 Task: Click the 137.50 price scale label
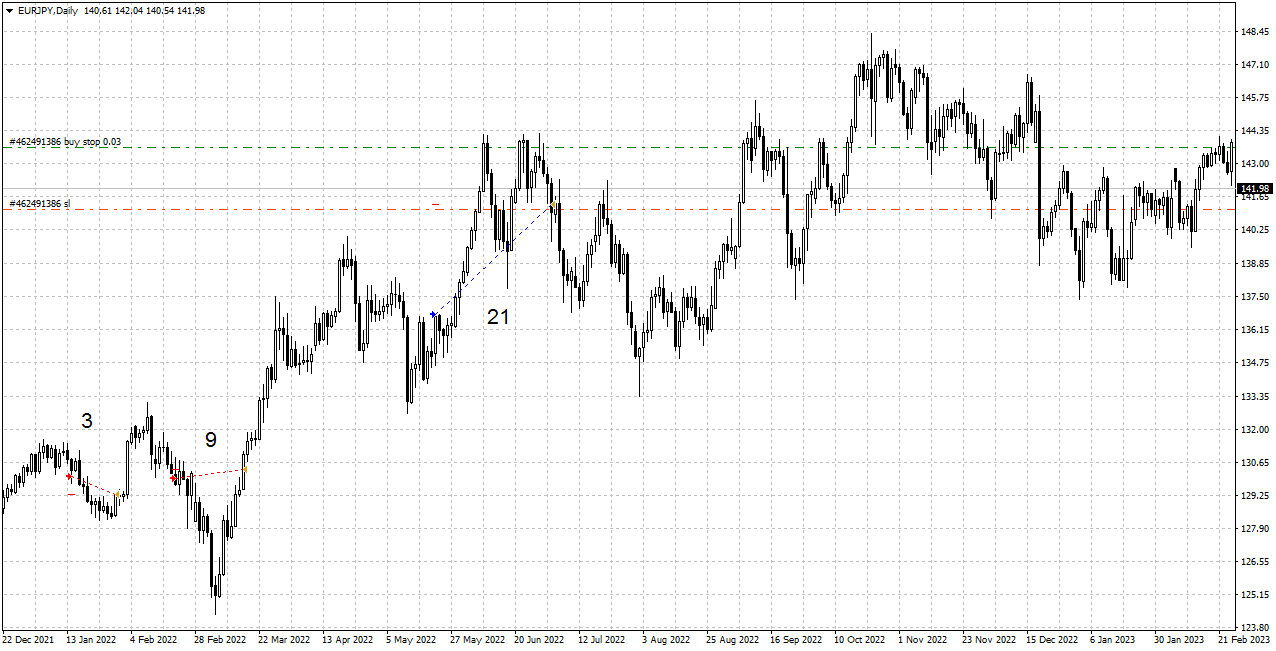click(1255, 297)
